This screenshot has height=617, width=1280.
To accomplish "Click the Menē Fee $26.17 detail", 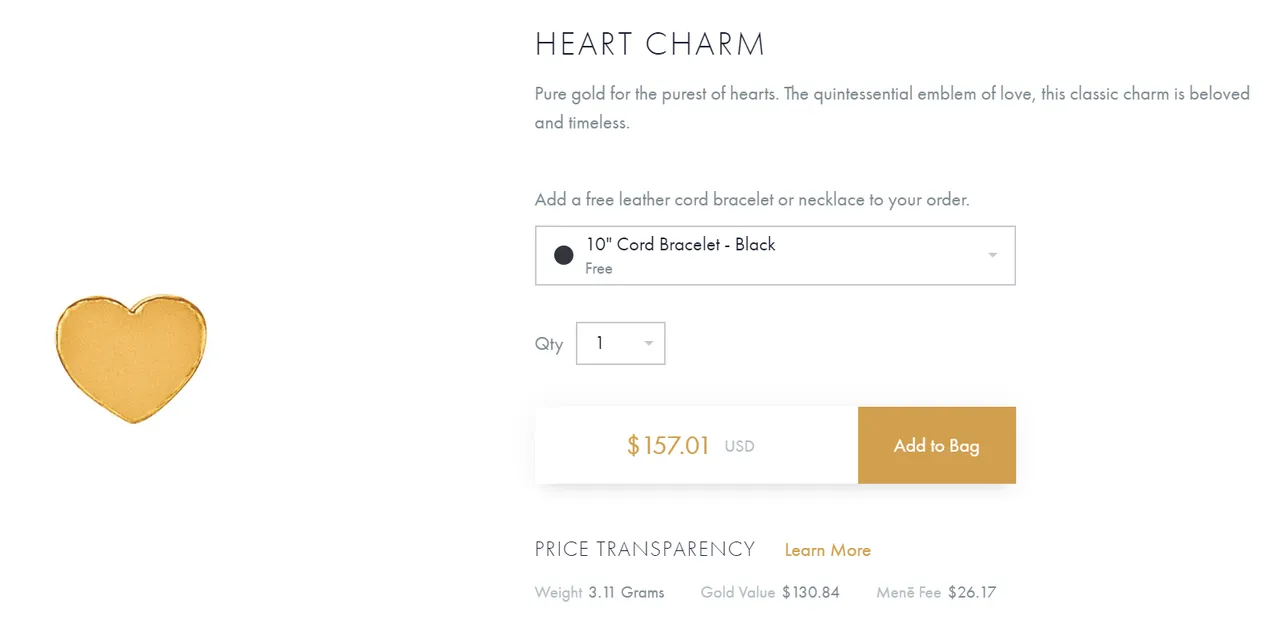I will (936, 592).
